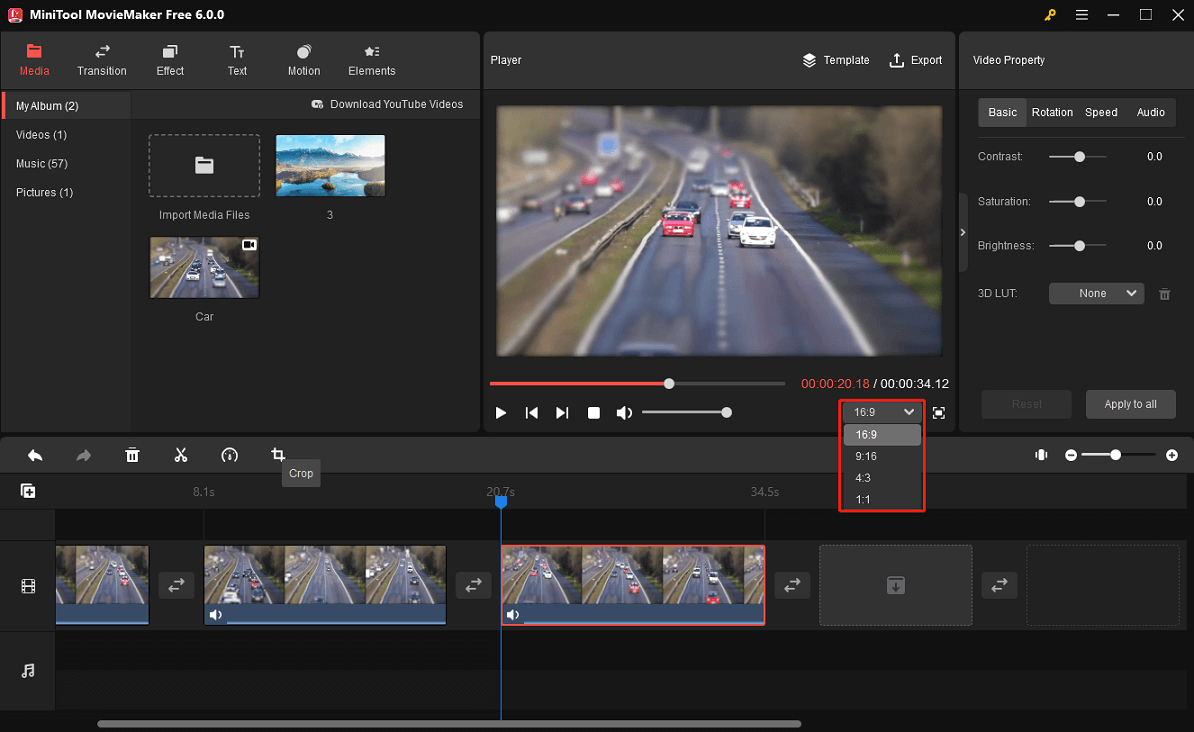
Task: Stop the video playback
Action: coord(594,413)
